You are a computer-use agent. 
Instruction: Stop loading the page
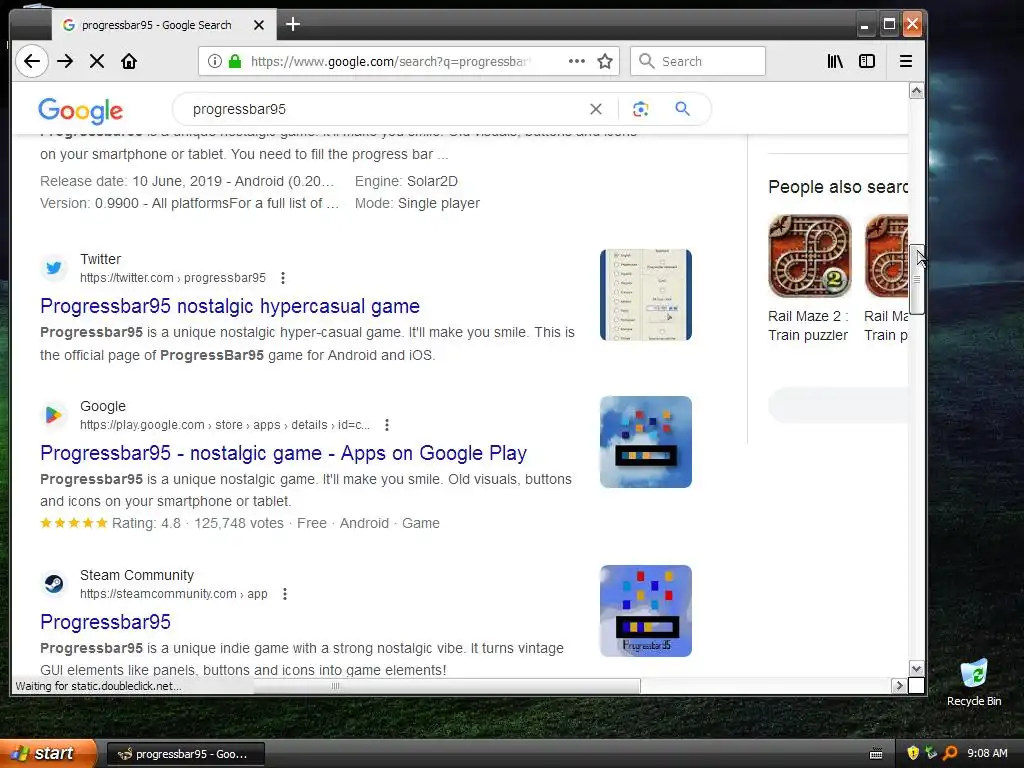click(x=97, y=61)
